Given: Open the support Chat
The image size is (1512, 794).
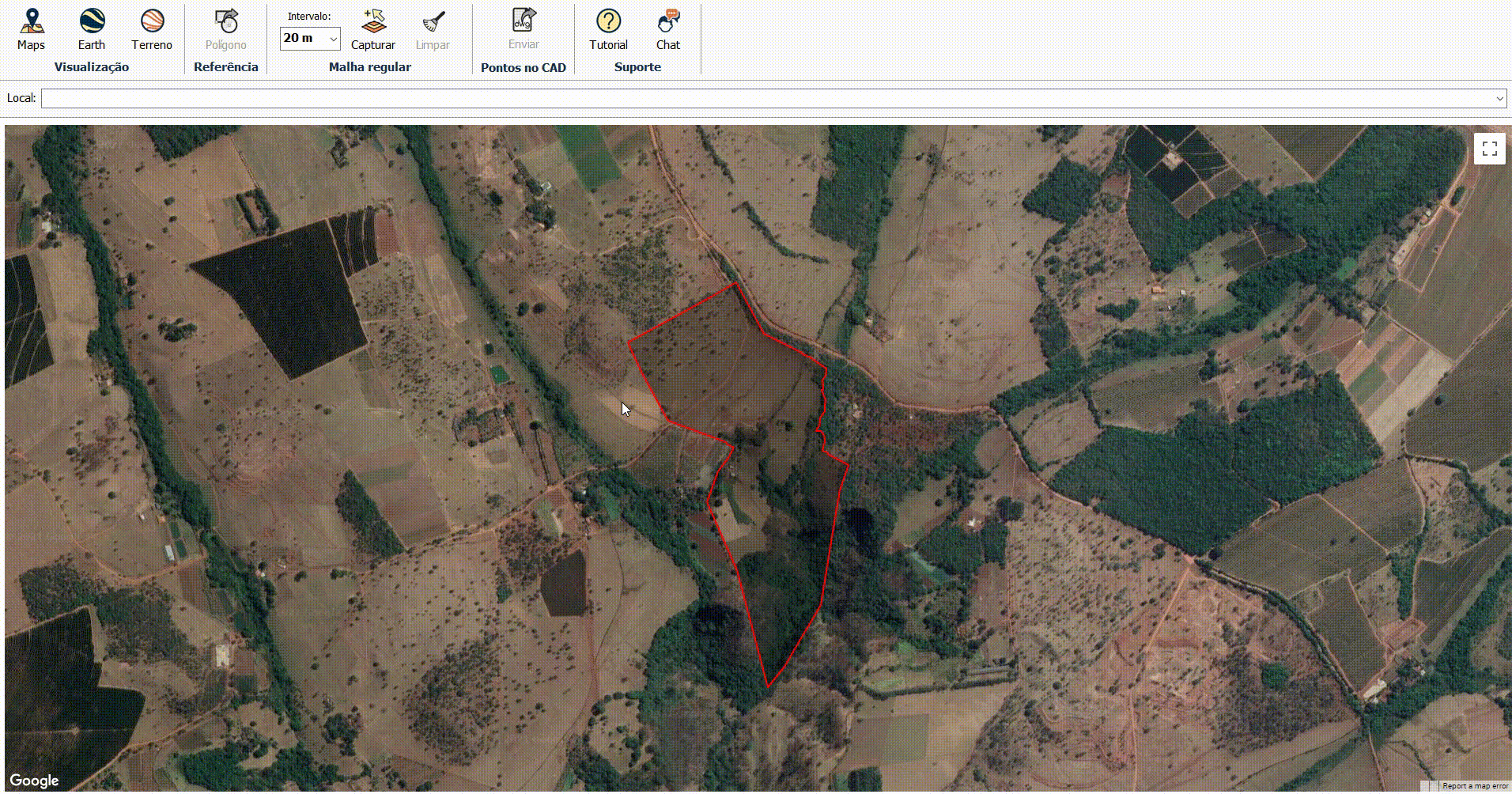Looking at the screenshot, I should (x=668, y=29).
